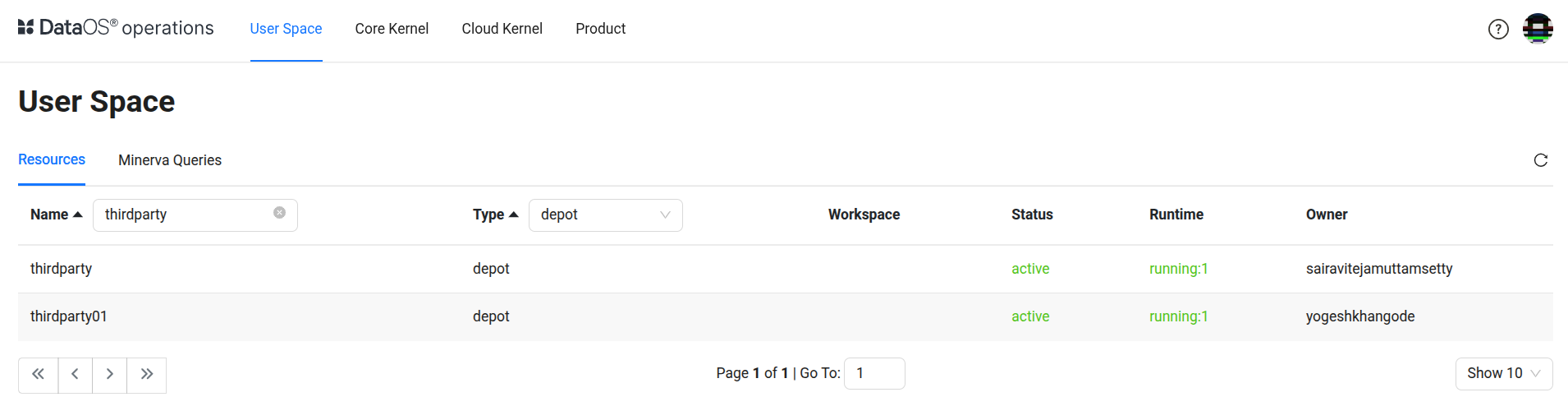
Task: Open the user profile avatar
Action: pos(1538,29)
